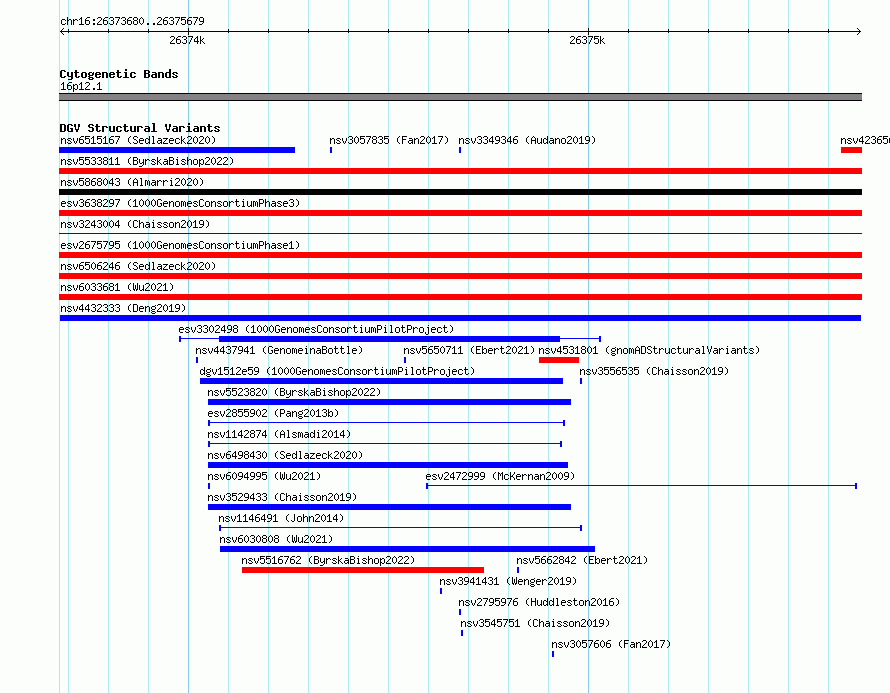Open nsv6498430 (Sedlazeck2020) label
890x693 pixels.
[285, 455]
